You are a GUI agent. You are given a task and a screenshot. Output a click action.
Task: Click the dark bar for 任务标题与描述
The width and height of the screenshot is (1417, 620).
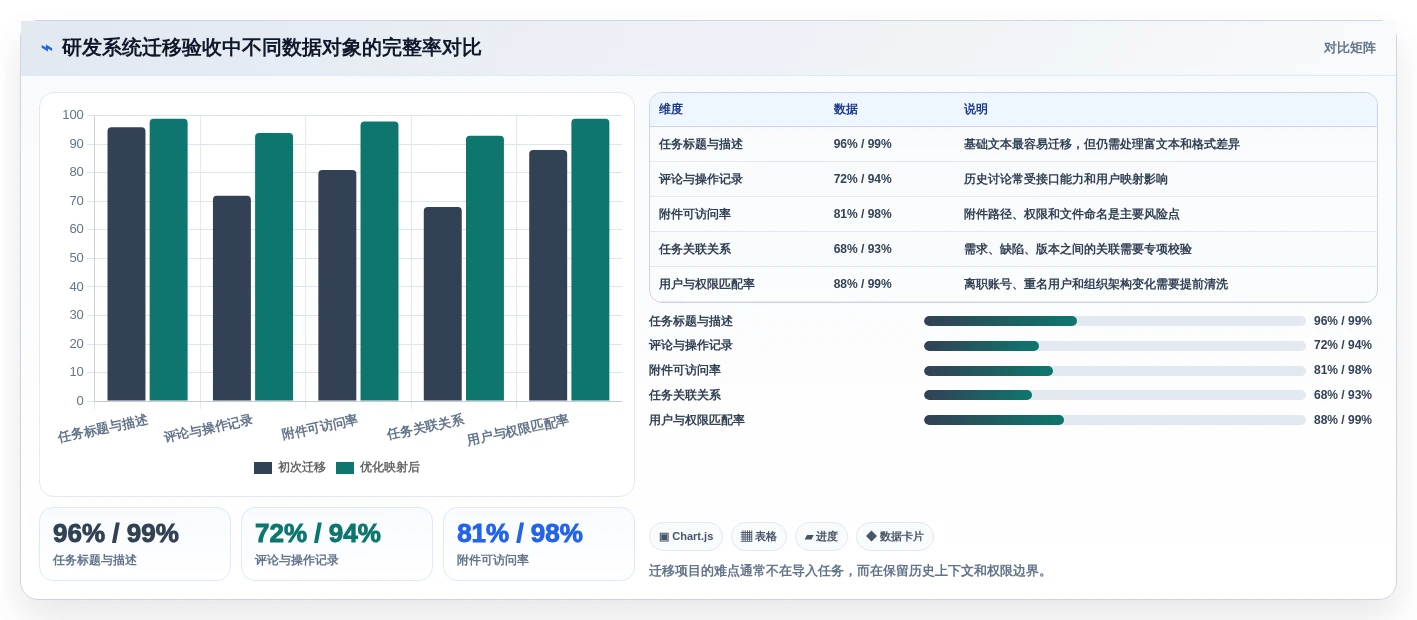pos(126,264)
